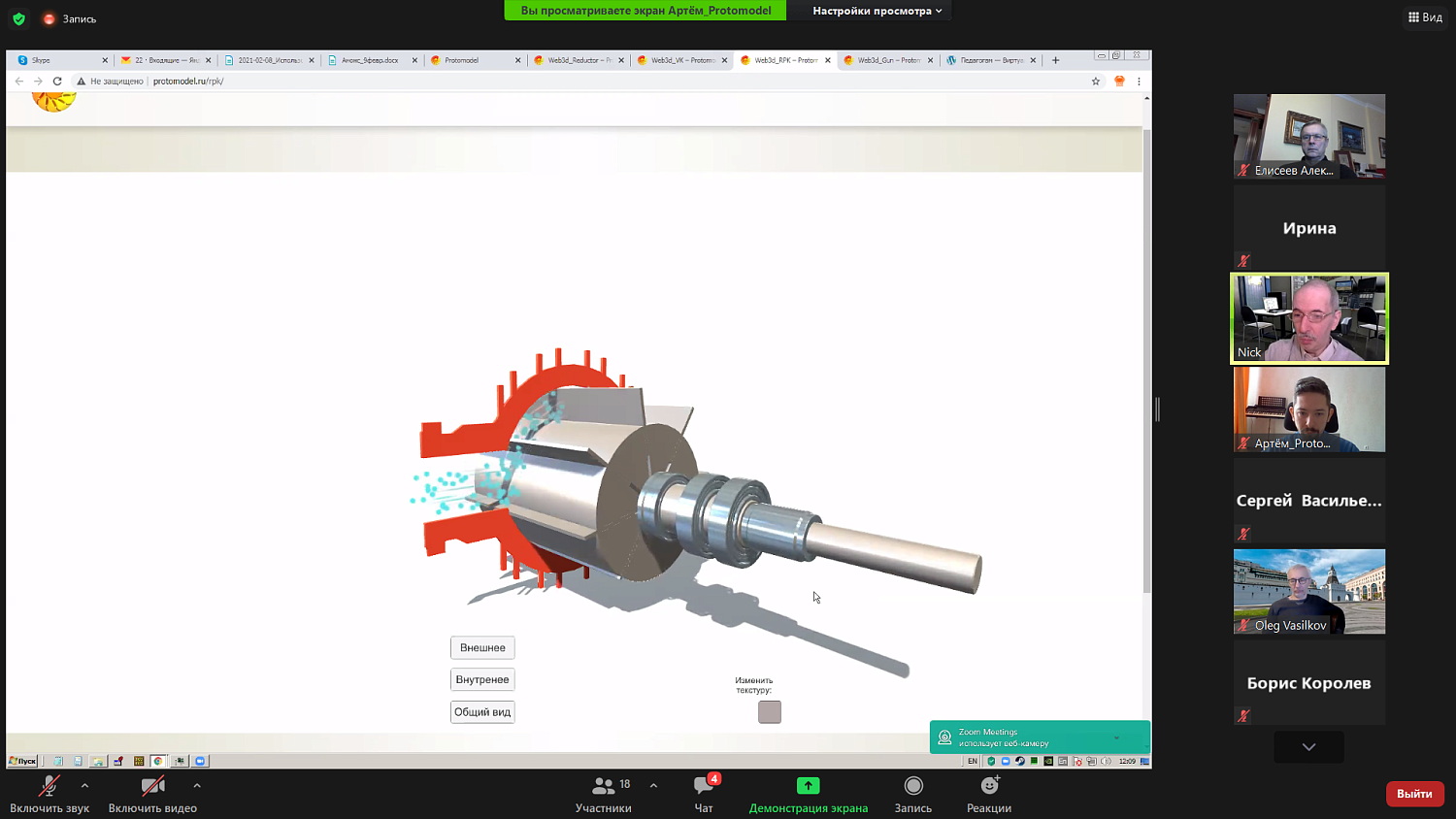Viewport: 1456px width, 819px height.
Task: Switch to the Педагоган tab
Action: pyautogui.click(x=990, y=60)
